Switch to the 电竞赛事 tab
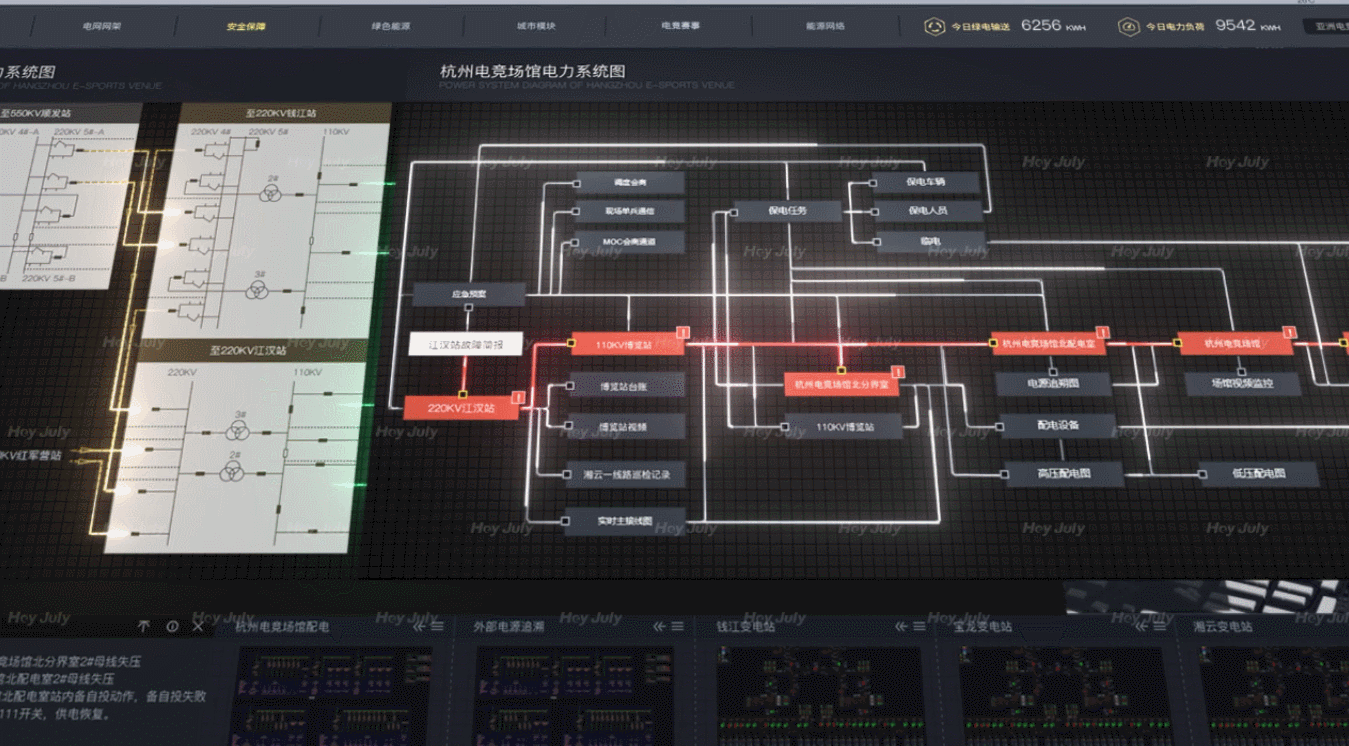Screen dimensions: 1349x746 tap(681, 26)
